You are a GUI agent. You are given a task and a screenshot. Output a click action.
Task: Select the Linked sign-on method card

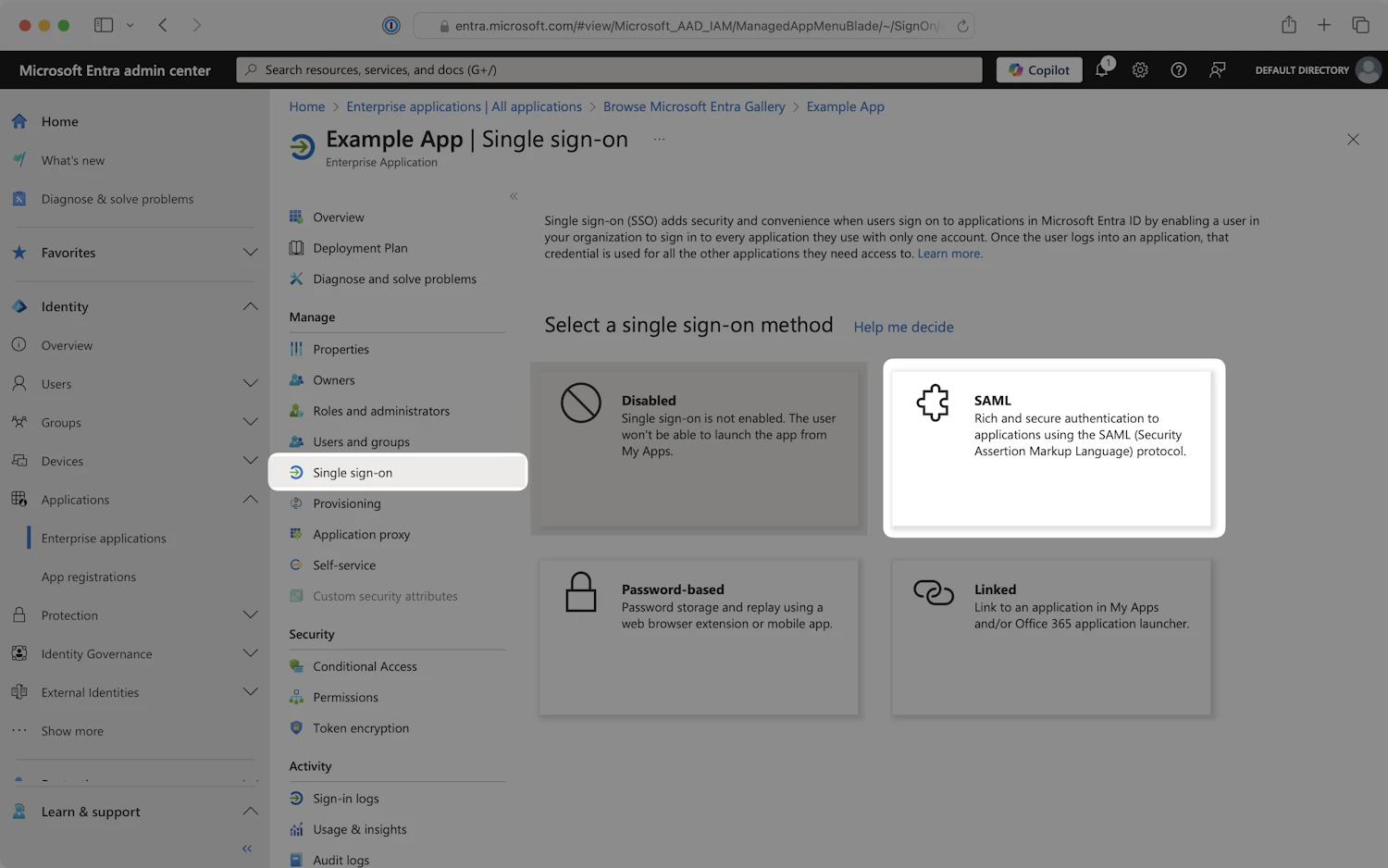pos(1051,637)
